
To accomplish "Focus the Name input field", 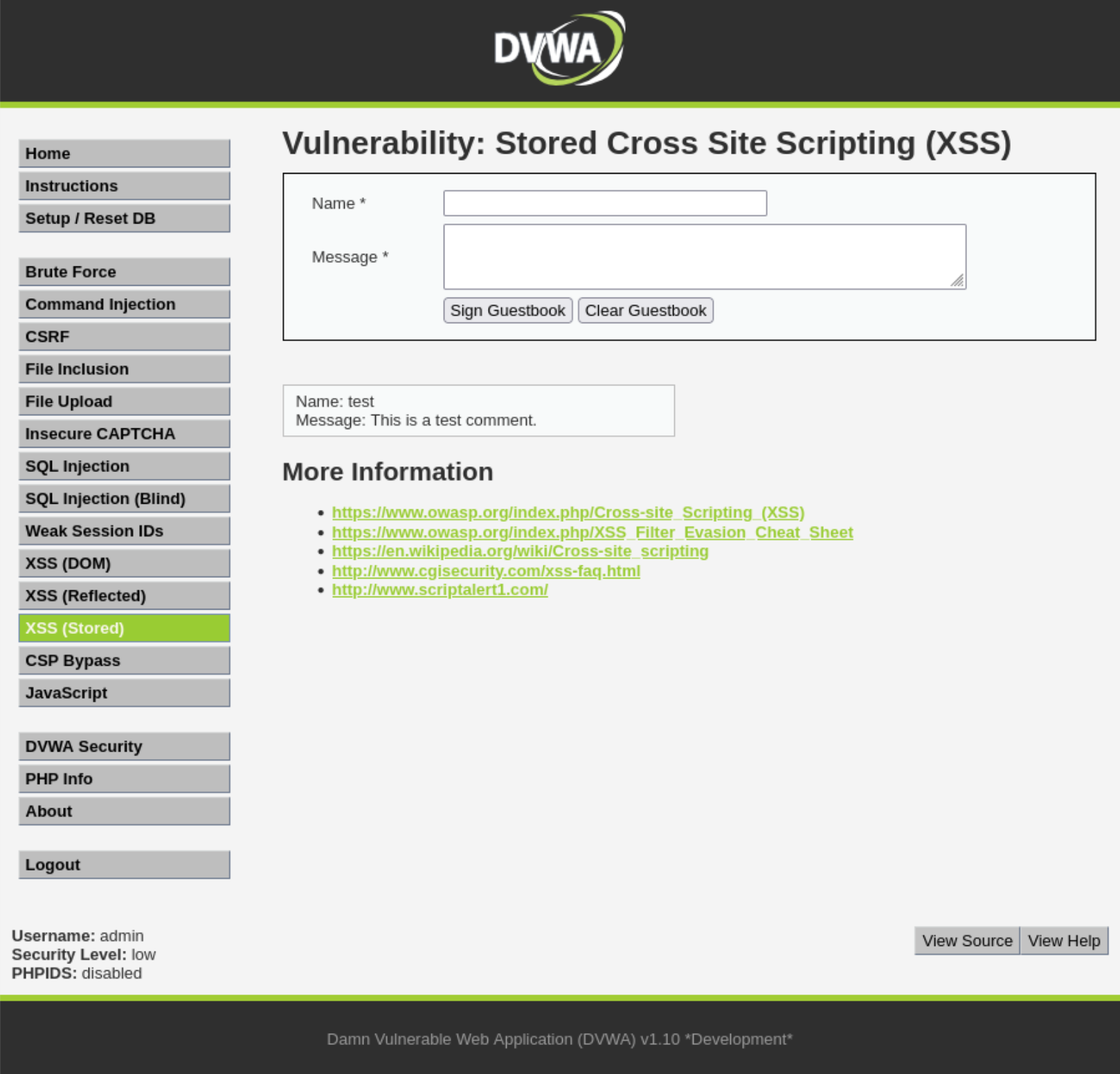I will coord(605,203).
